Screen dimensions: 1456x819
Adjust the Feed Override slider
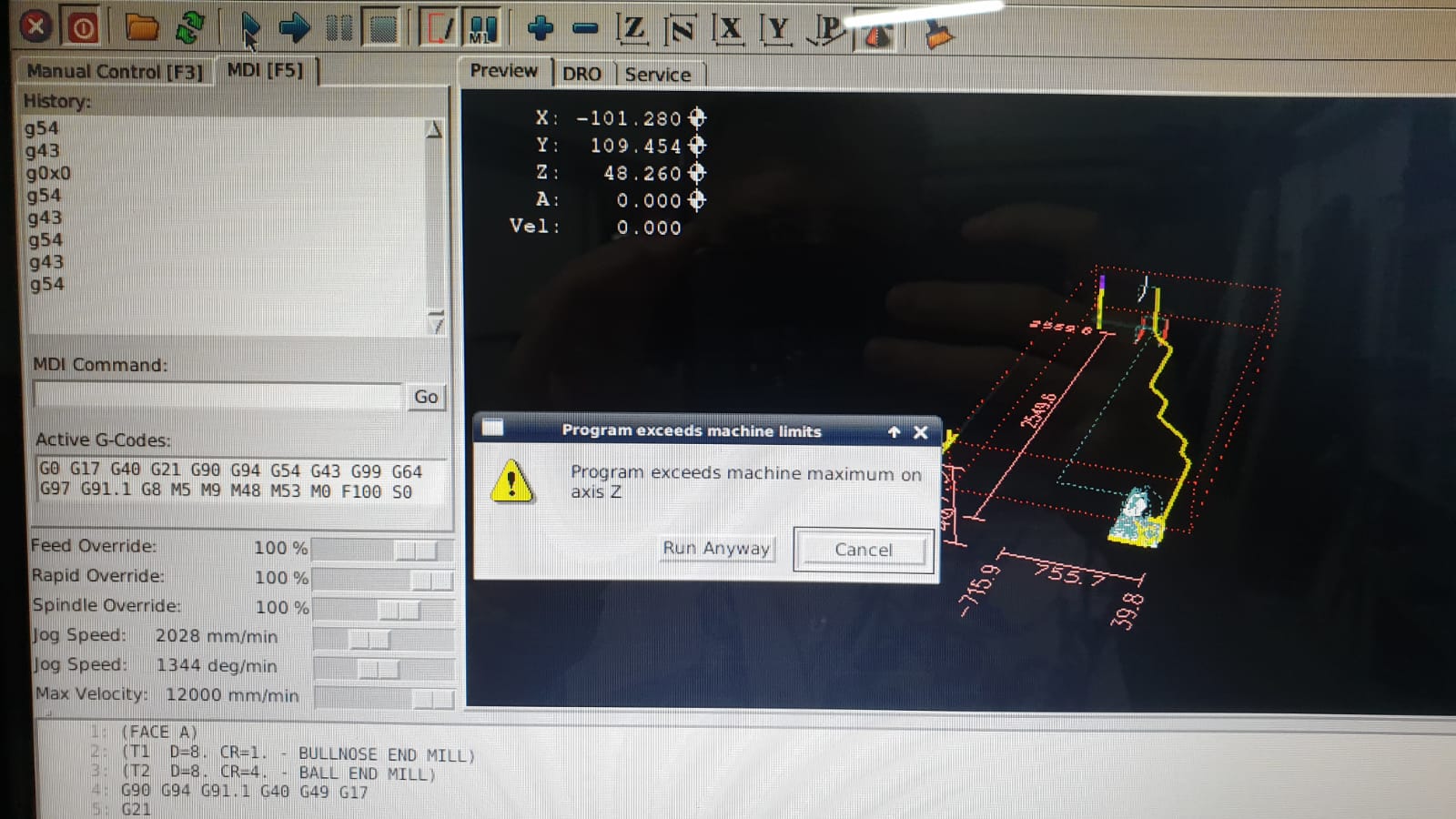click(414, 547)
